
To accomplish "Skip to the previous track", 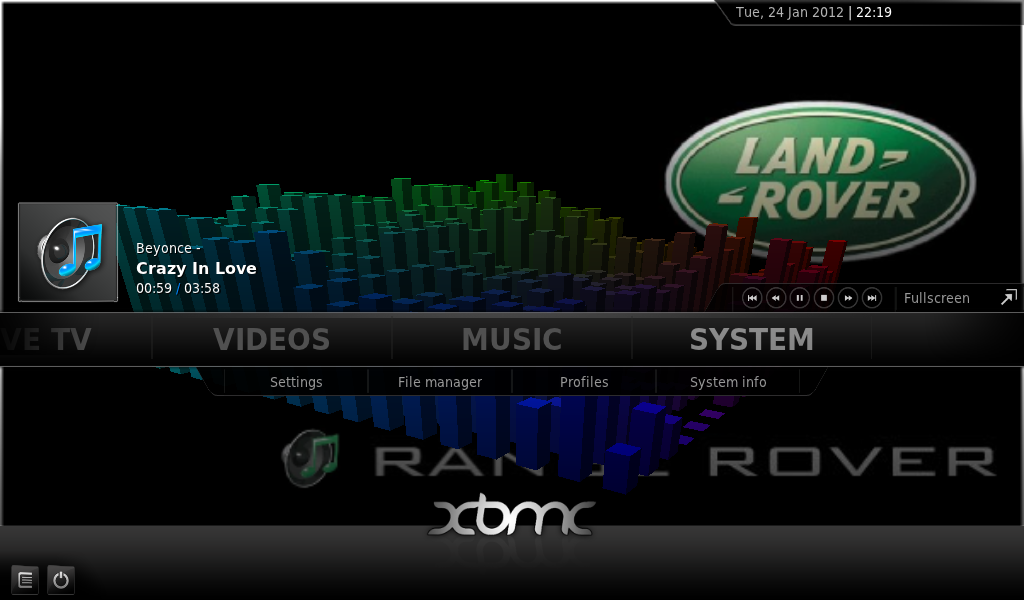I will [x=752, y=298].
